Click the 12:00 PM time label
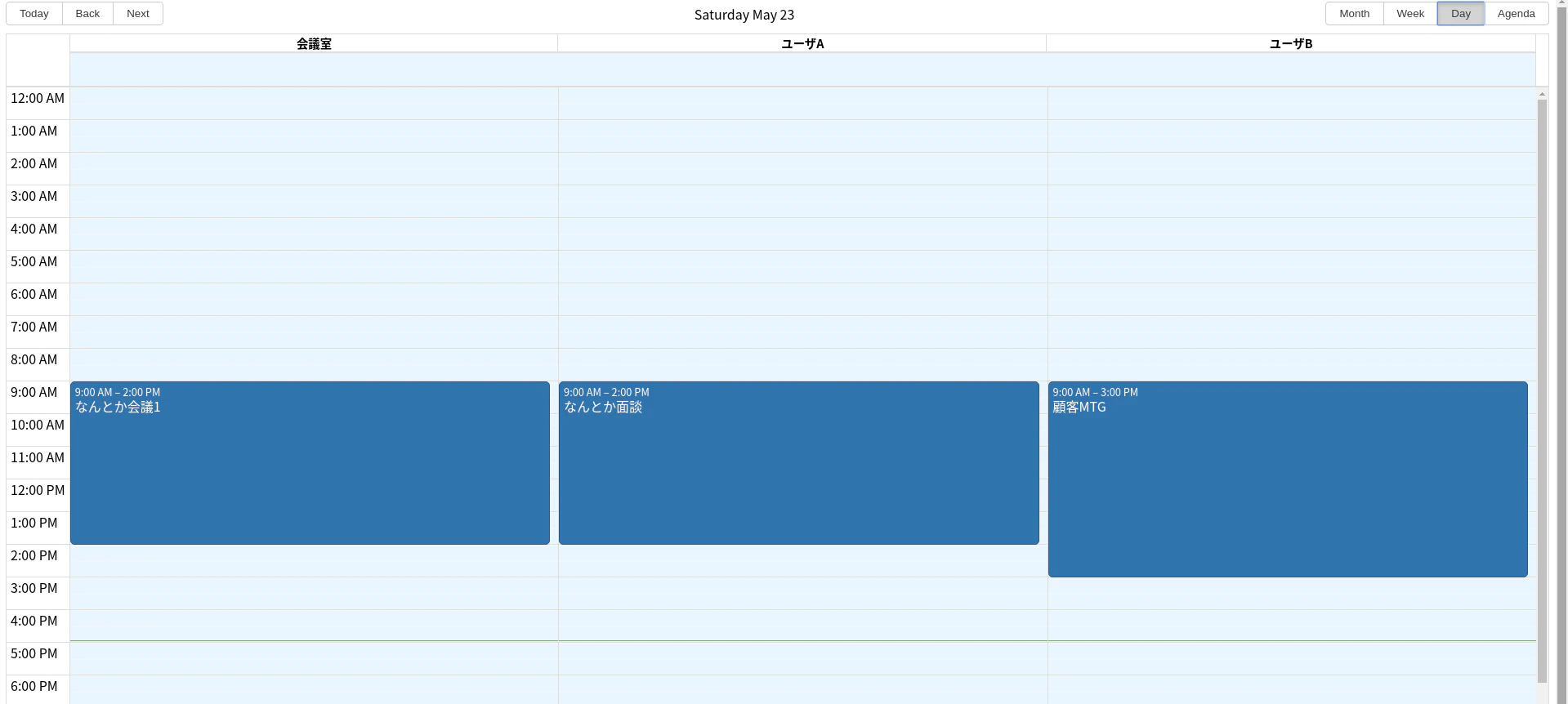 [x=38, y=491]
